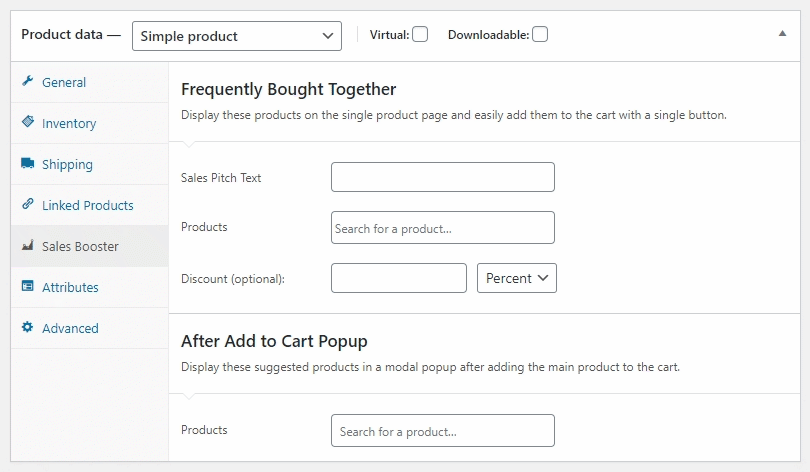Tick the Downloadable checkbox
Screen dimensions: 810x472
(x=540, y=35)
